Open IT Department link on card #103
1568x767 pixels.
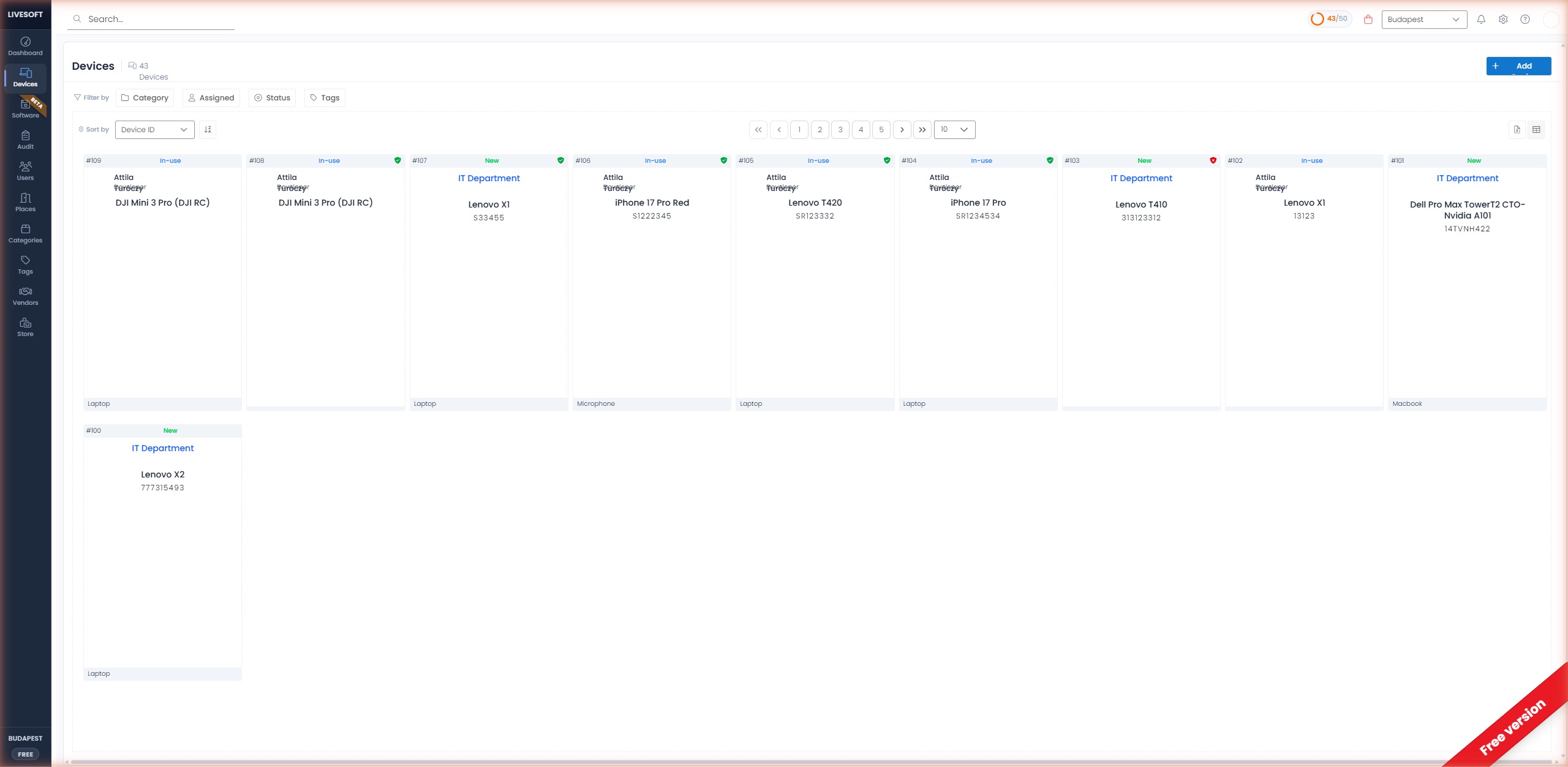tap(1140, 178)
